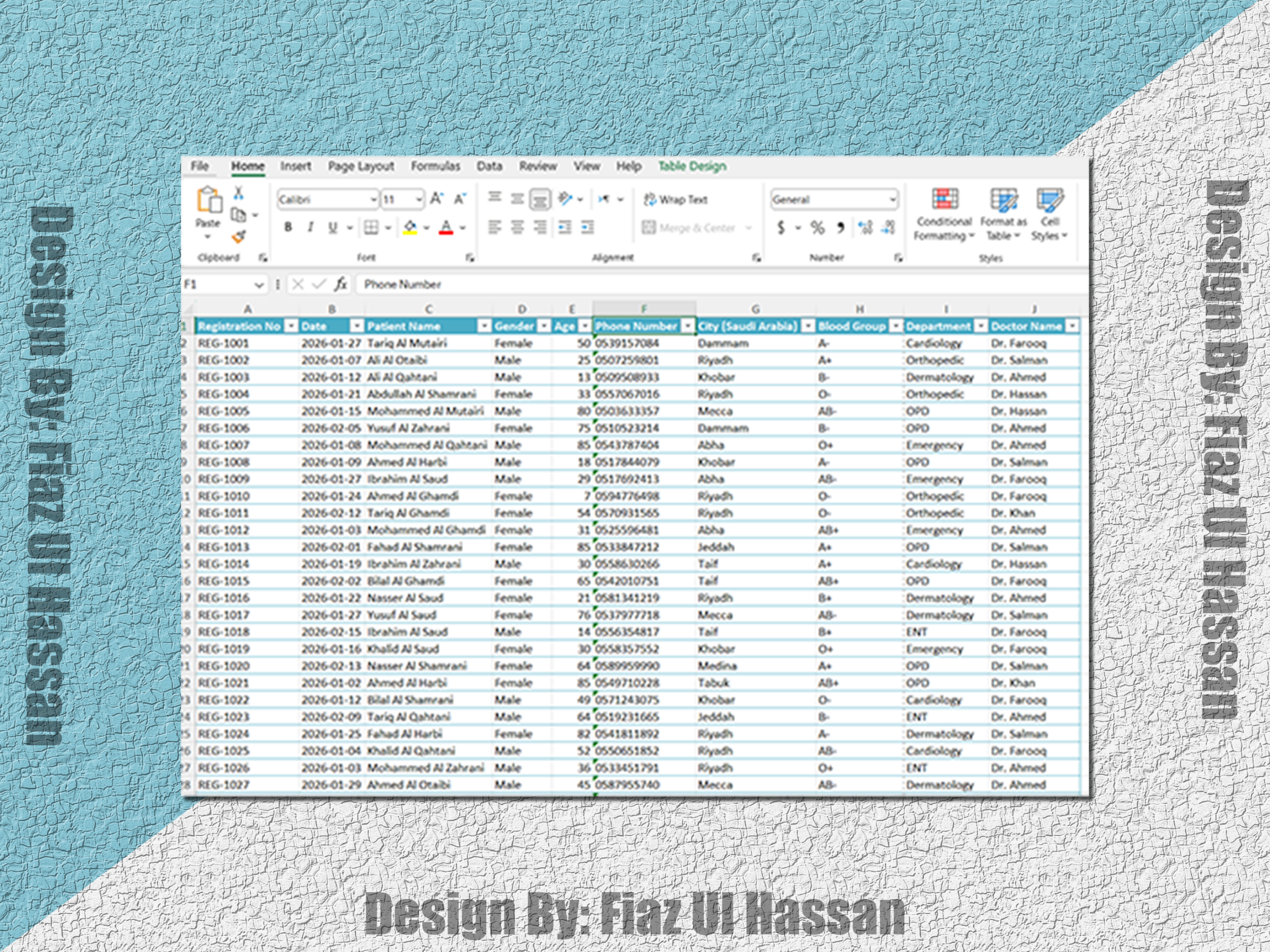Toggle Italic formatting

click(x=310, y=227)
